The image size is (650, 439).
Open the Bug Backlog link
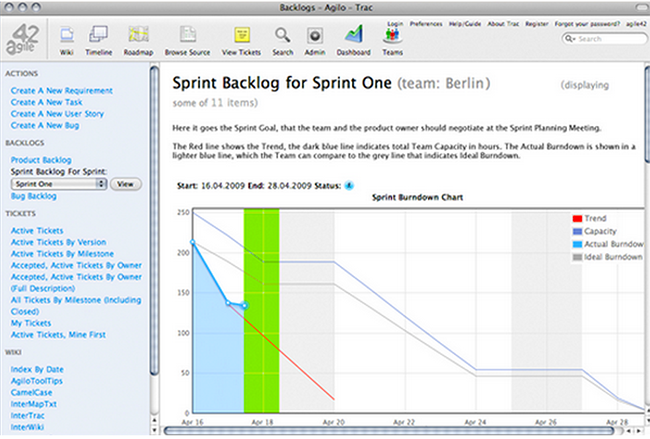tap(34, 196)
